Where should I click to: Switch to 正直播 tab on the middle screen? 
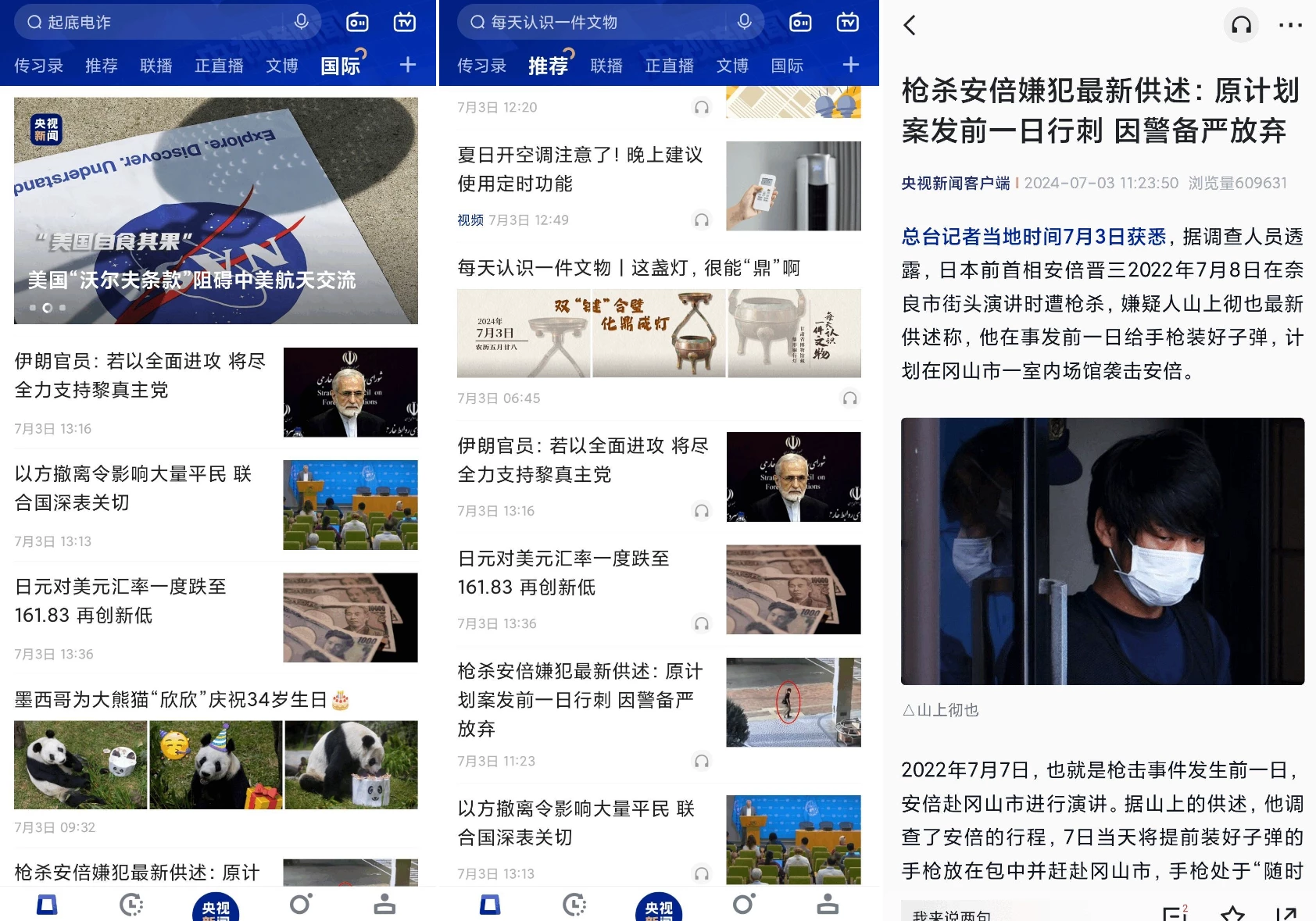click(670, 66)
